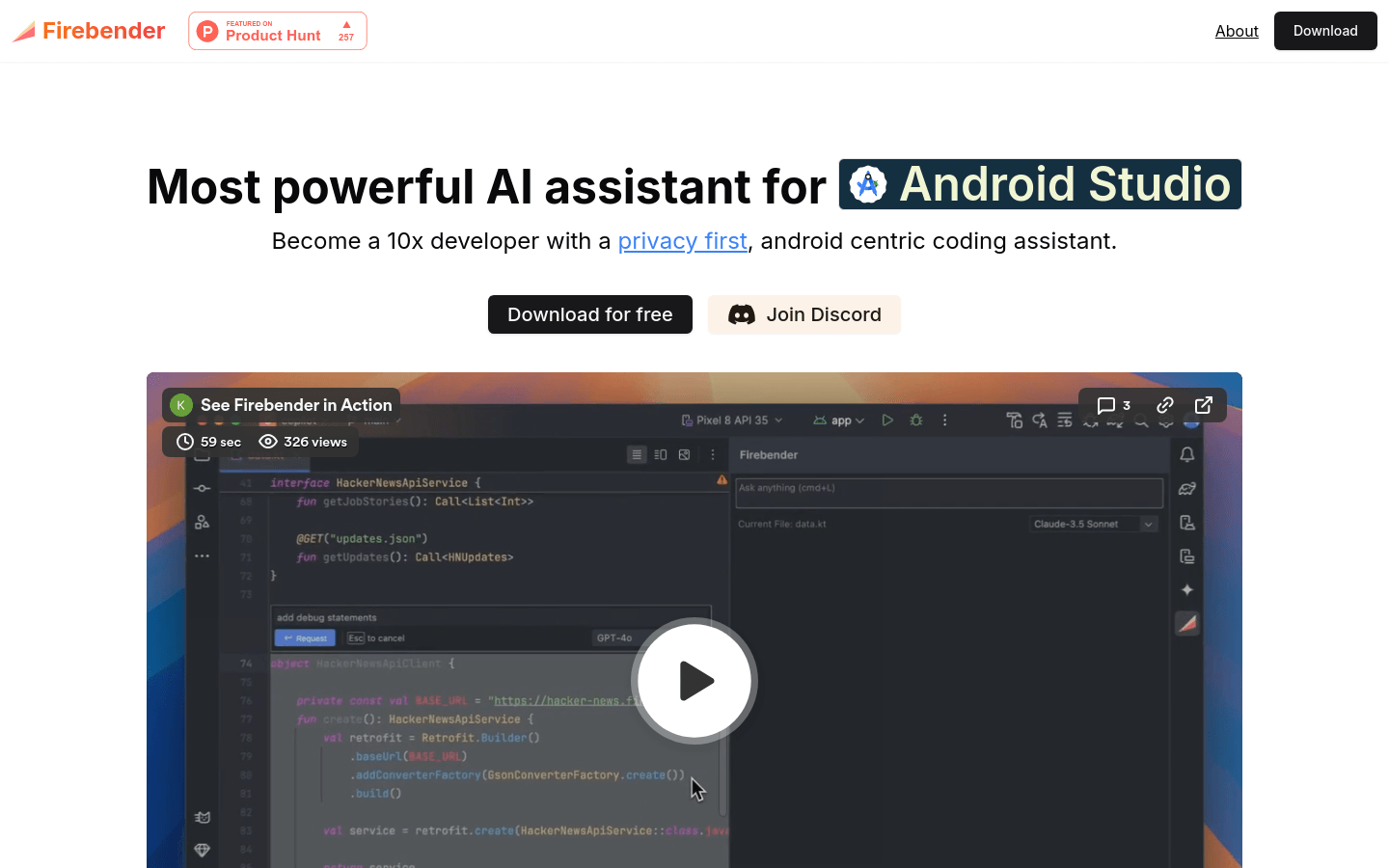Click the diamond gem icon in sidebar
Image resolution: width=1389 pixels, height=868 pixels.
202,851
